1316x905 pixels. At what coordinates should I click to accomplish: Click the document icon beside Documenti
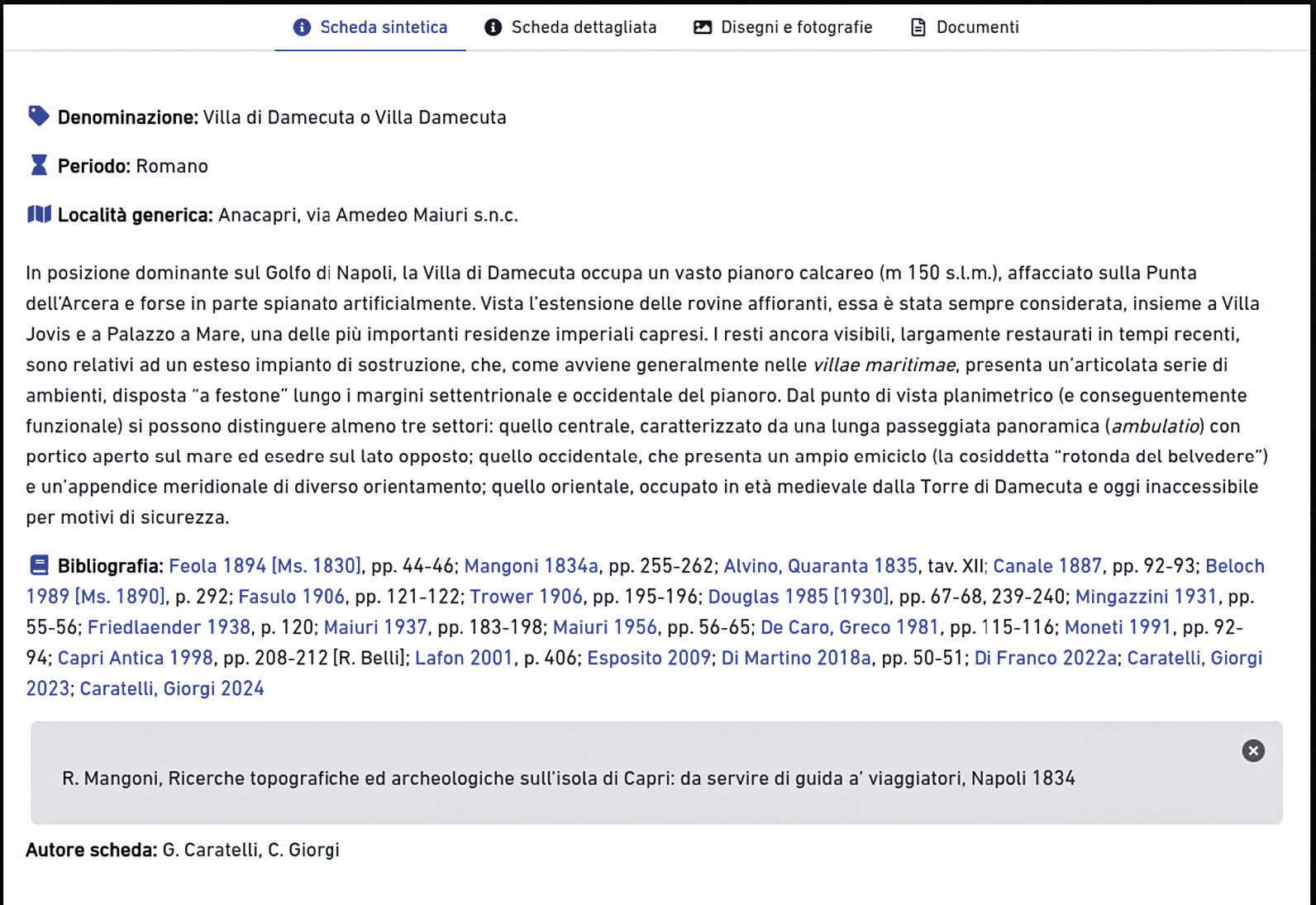(x=918, y=27)
